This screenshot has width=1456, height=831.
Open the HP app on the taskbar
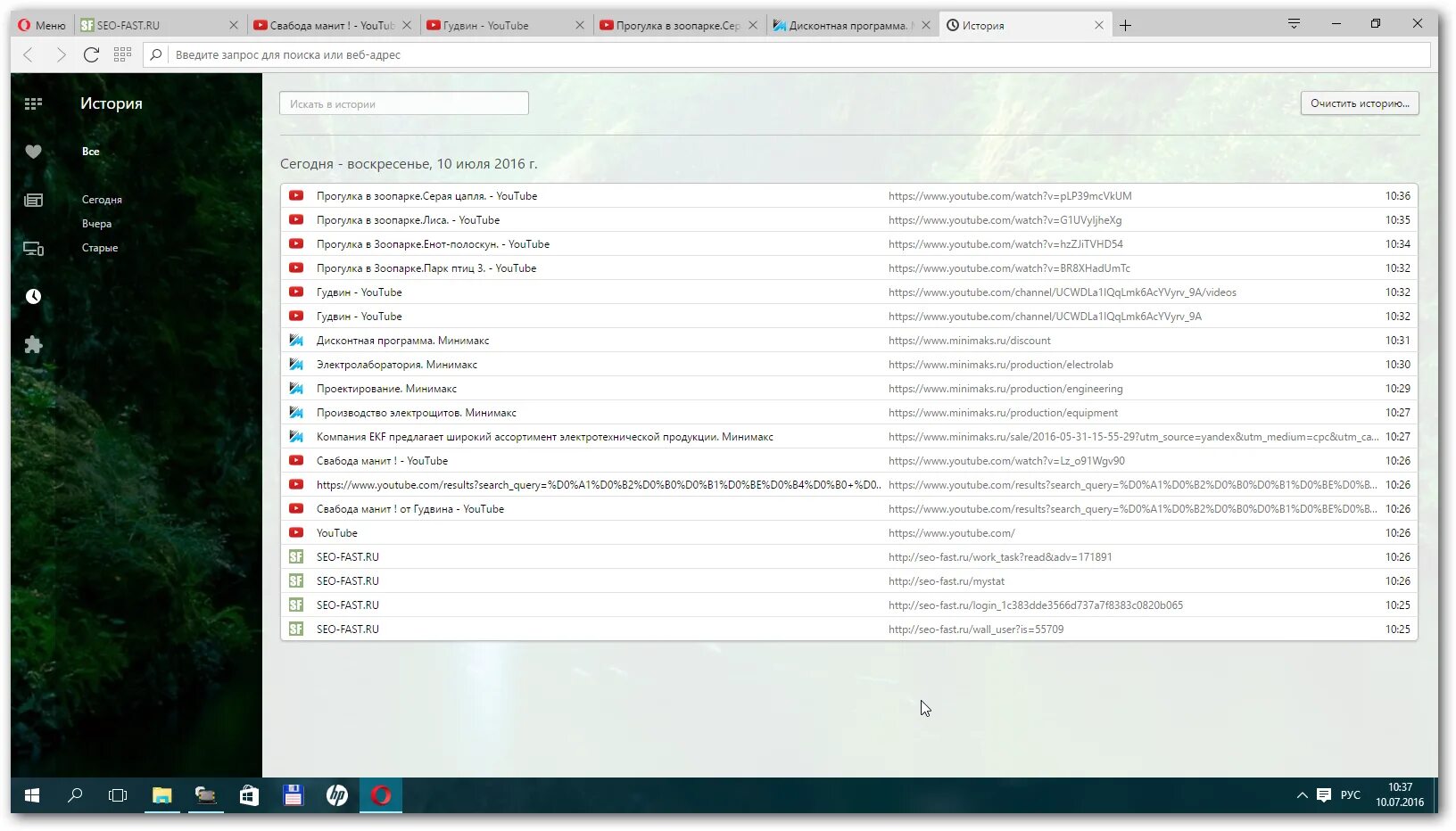click(337, 795)
